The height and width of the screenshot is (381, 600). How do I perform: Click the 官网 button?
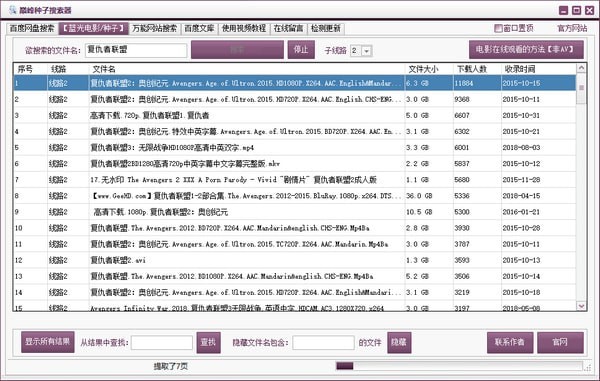tap(560, 342)
